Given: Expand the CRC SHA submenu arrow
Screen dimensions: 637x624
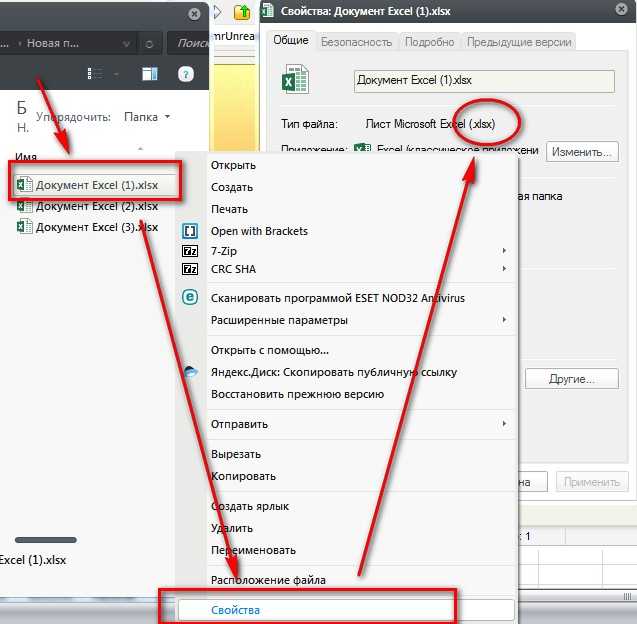Looking at the screenshot, I should [x=504, y=269].
